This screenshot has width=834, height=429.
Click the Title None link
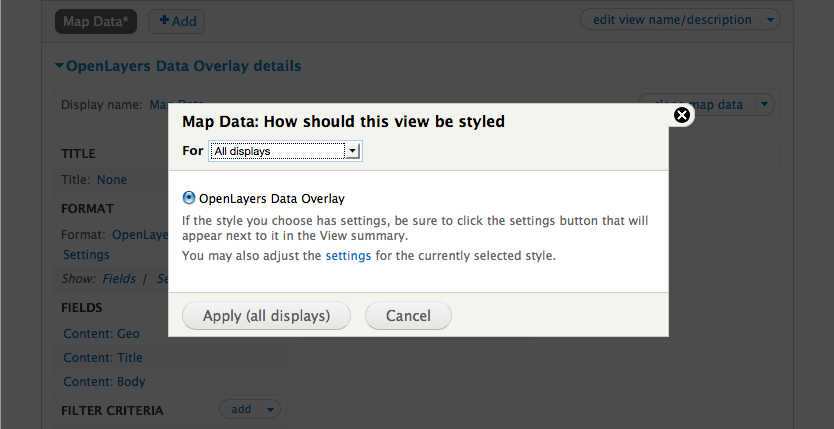tap(111, 180)
